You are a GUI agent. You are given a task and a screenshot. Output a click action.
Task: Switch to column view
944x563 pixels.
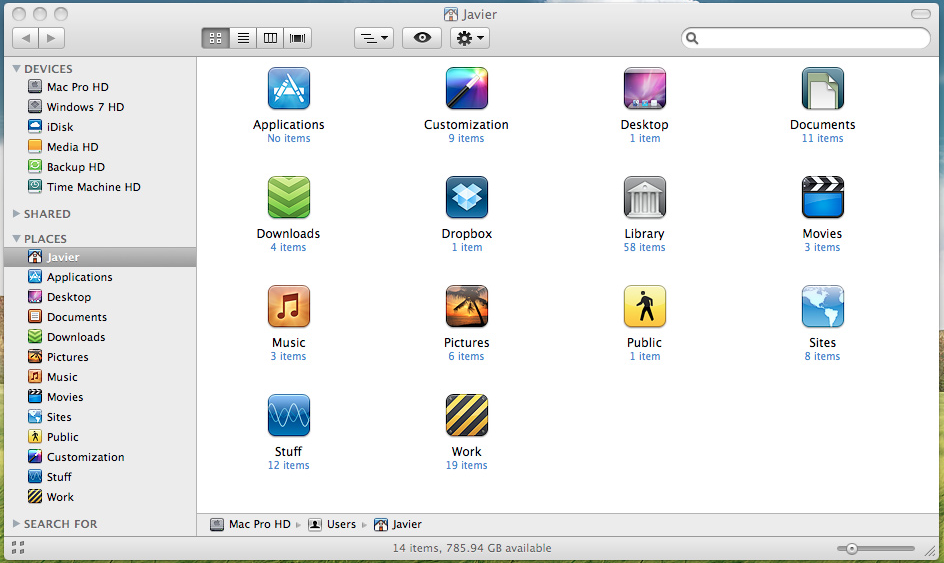pyautogui.click(x=270, y=39)
